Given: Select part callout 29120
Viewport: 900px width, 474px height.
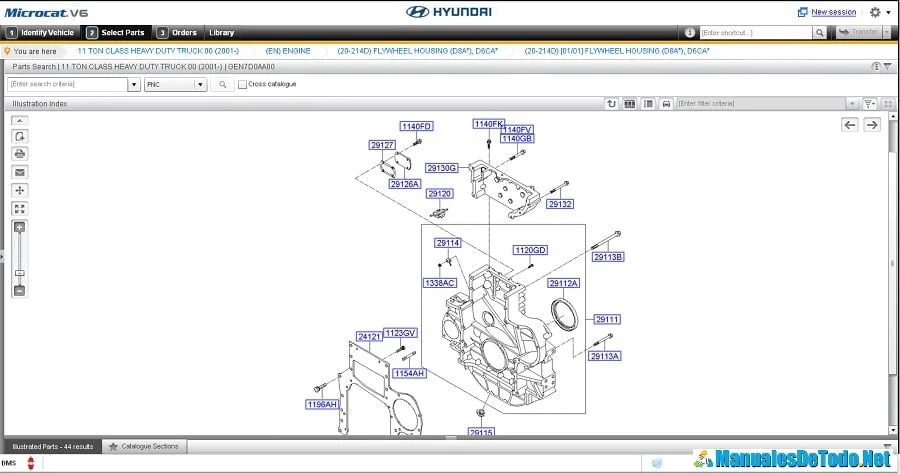Looking at the screenshot, I should [x=440, y=194].
